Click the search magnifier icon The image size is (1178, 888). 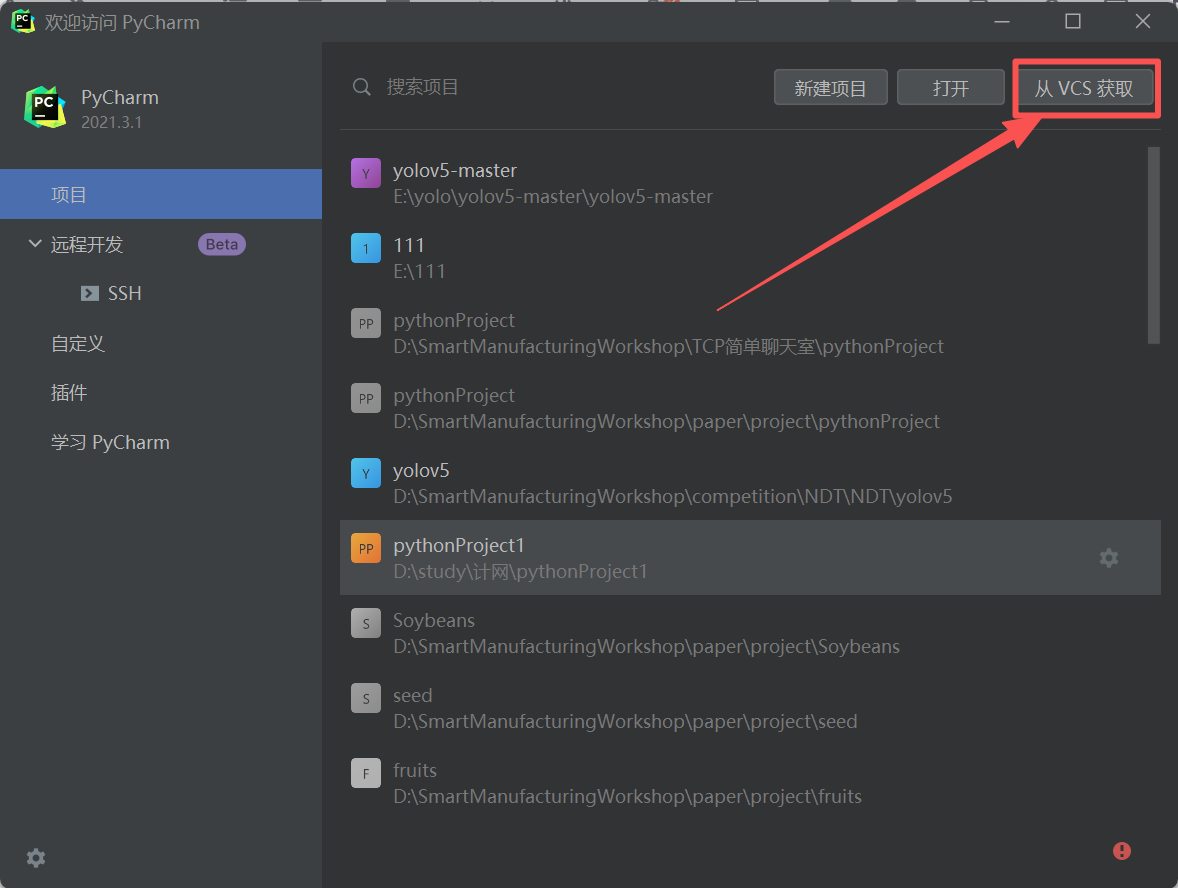(361, 87)
